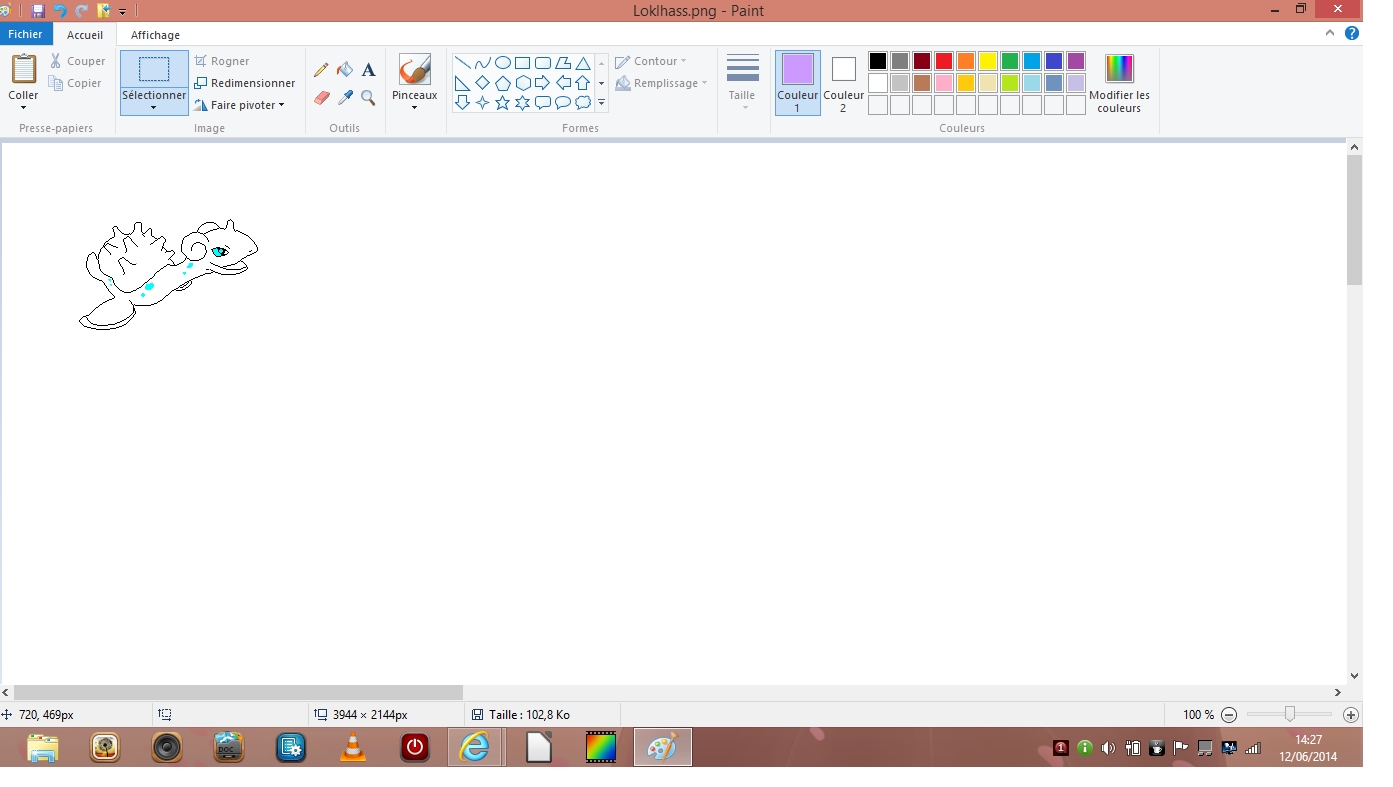The width and height of the screenshot is (1393, 787).
Task: Collapse the ribbon with the chevron
Action: [1330, 33]
